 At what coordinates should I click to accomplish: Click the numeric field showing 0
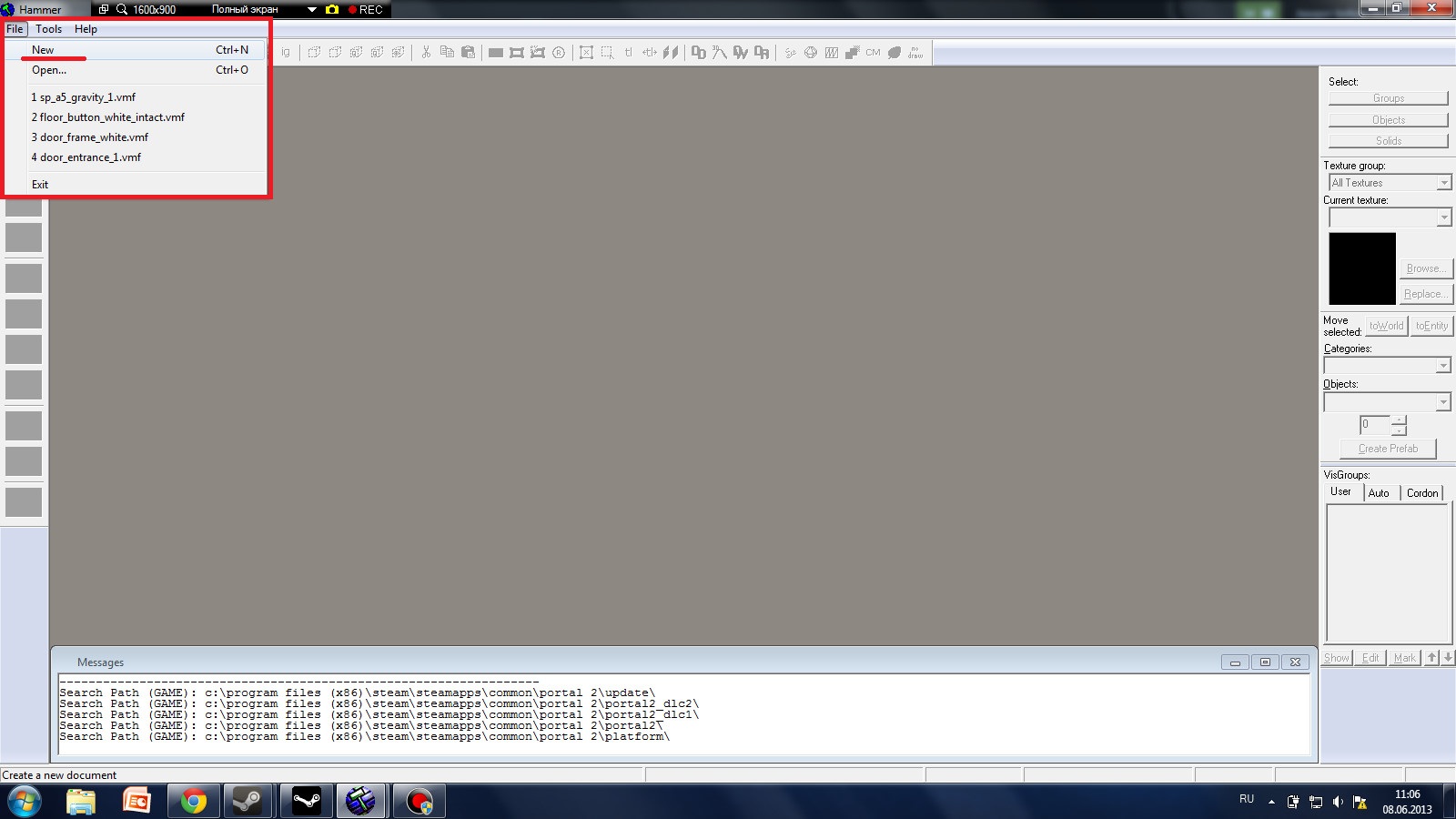[x=1375, y=425]
